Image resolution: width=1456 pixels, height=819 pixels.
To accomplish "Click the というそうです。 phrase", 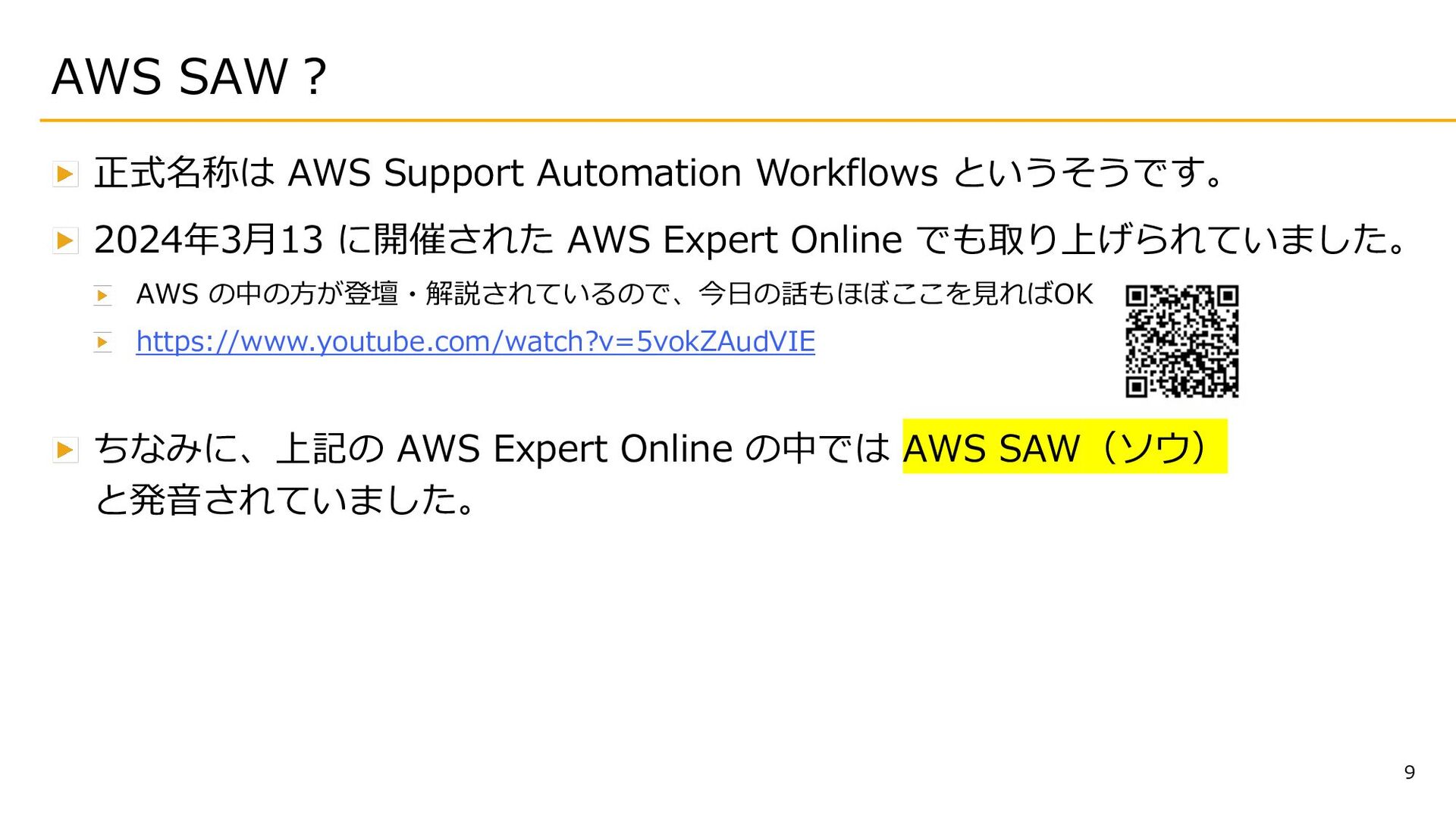I will pyautogui.click(x=1088, y=172).
